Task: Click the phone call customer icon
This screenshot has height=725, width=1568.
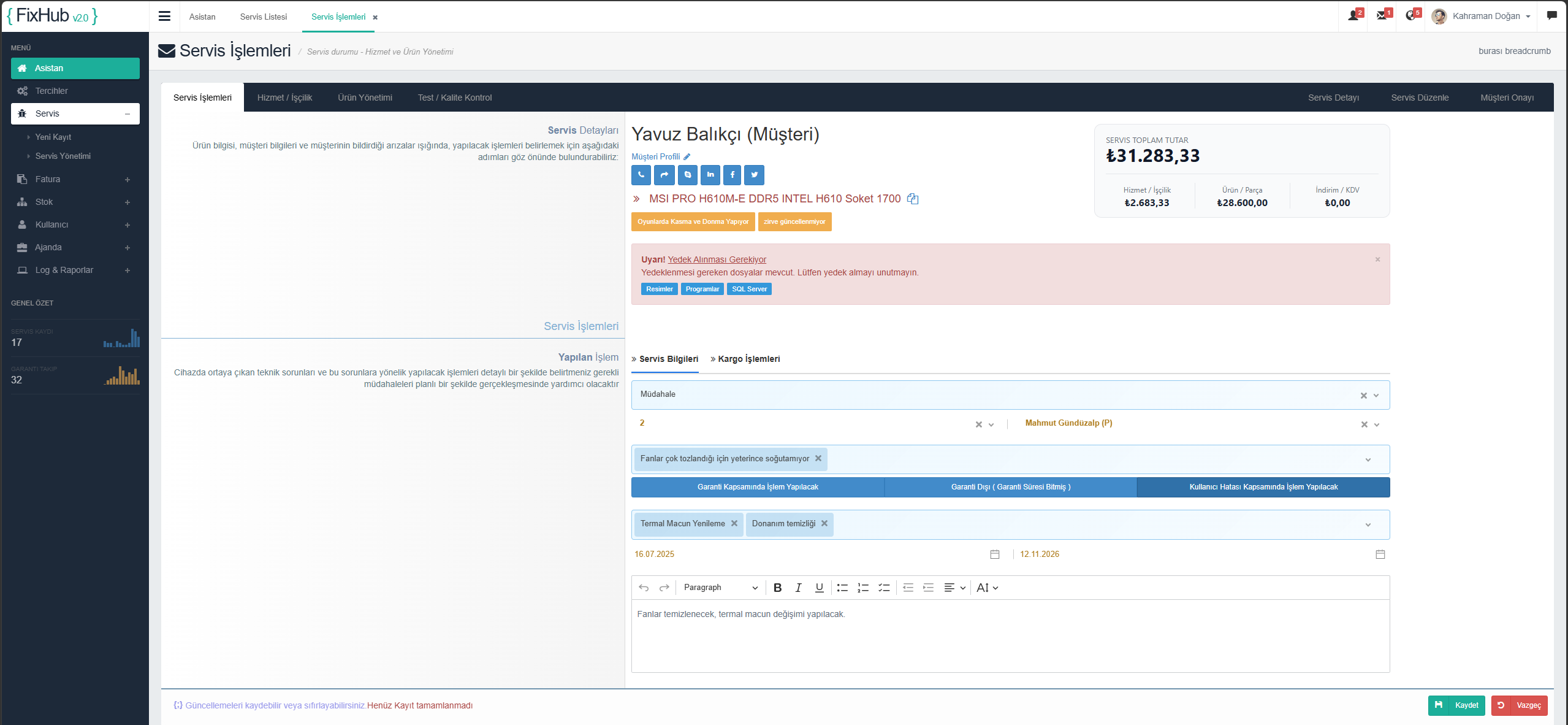Action: point(641,175)
